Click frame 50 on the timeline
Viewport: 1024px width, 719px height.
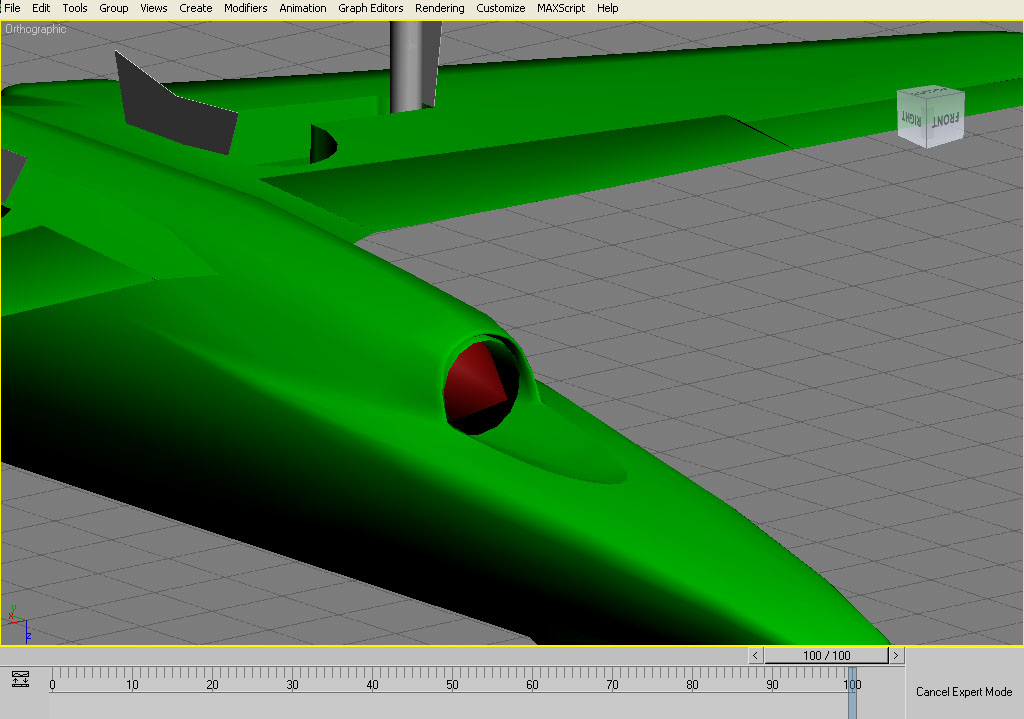(x=452, y=685)
